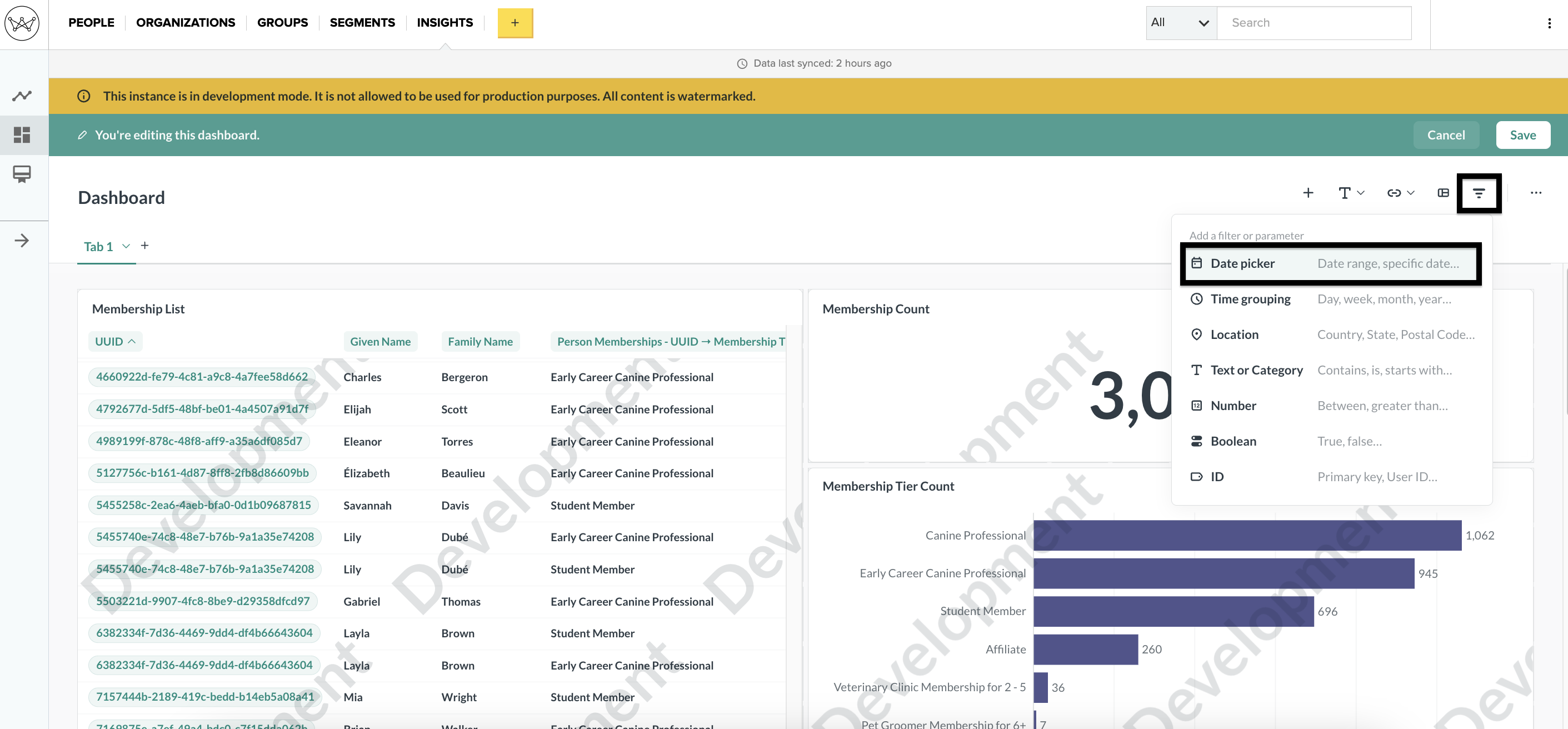Choose ID filter option
1568x729 pixels.
coord(1331,477)
